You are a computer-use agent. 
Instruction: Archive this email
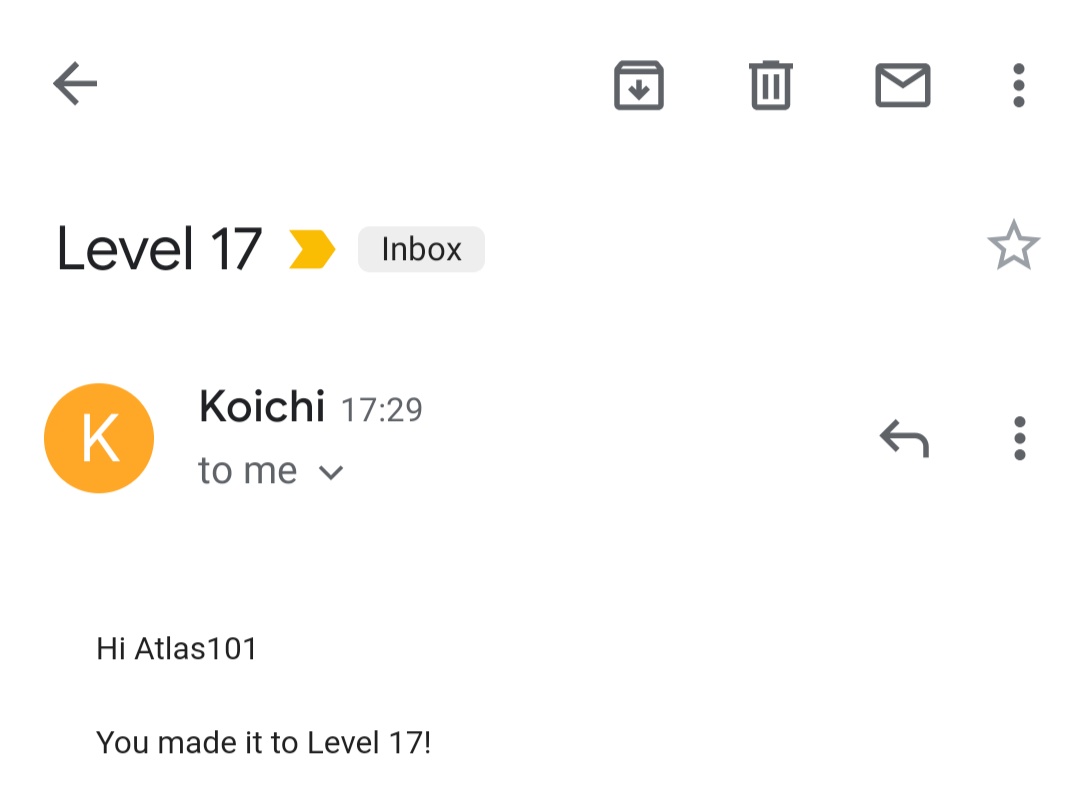pos(639,85)
